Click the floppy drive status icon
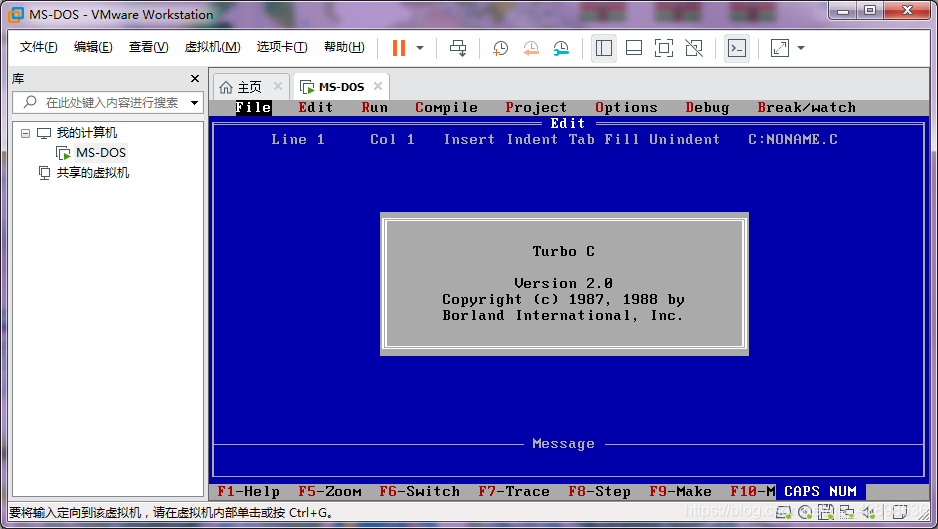Viewport: 938px width, 529px height. (826, 512)
